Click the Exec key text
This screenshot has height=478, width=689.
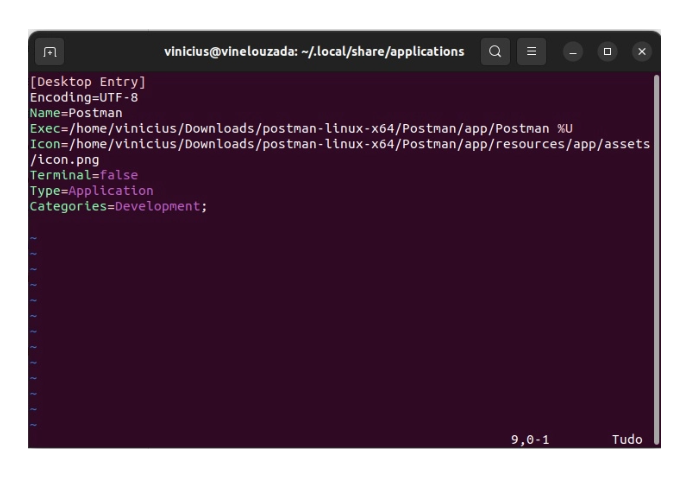(45, 129)
